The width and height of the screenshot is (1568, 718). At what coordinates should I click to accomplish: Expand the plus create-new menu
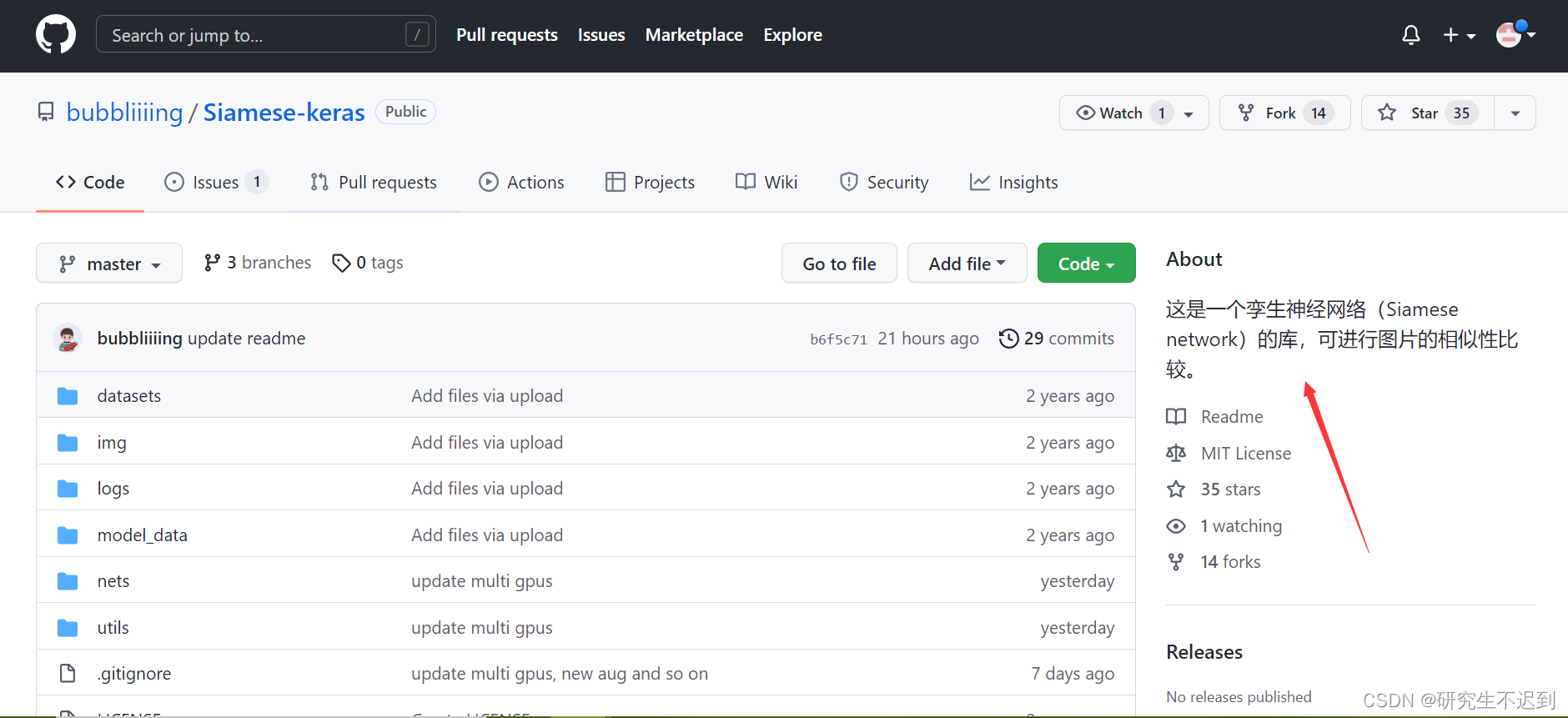pos(1460,35)
